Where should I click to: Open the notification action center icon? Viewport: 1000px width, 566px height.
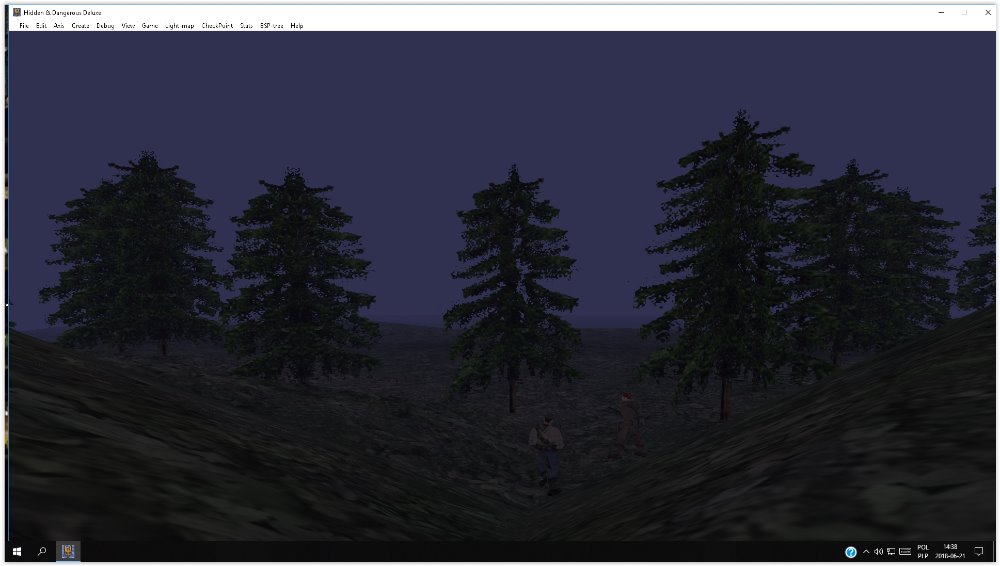(x=979, y=551)
